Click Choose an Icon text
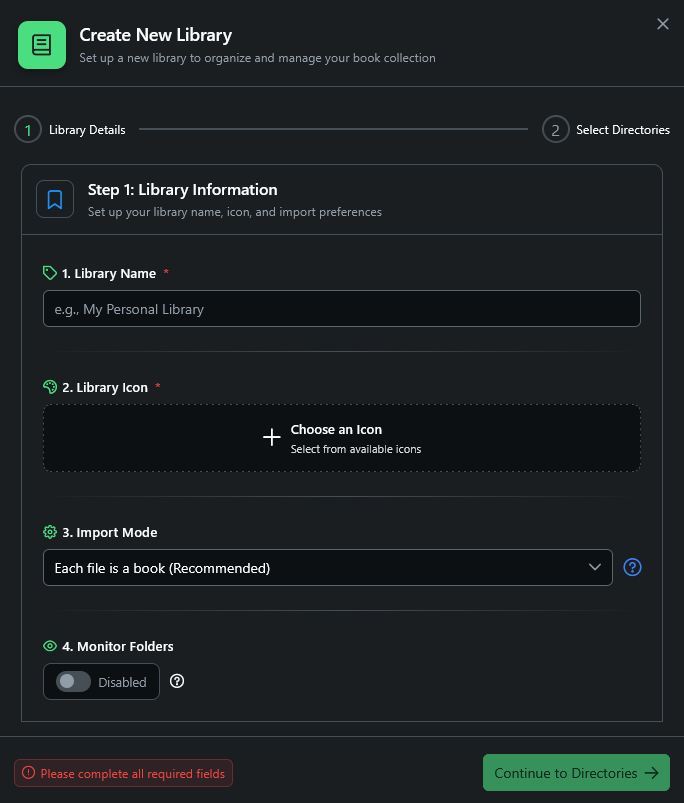 tap(336, 429)
